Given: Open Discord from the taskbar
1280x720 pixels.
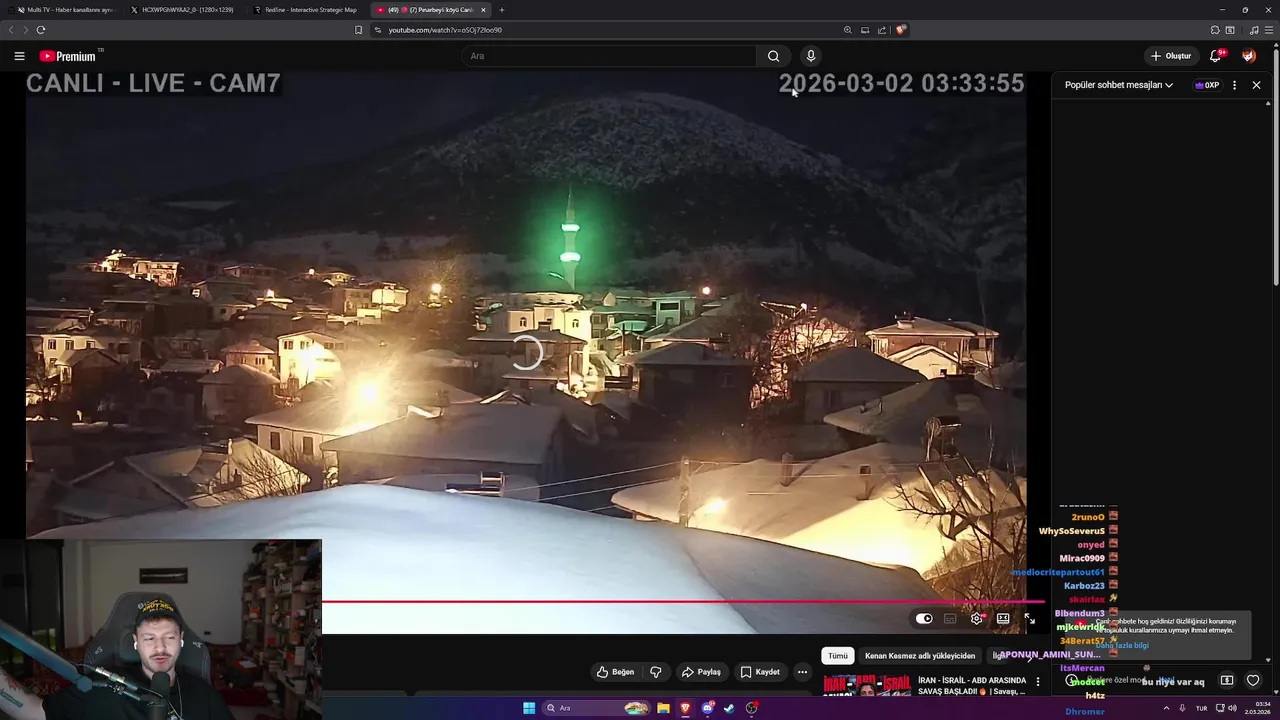Looking at the screenshot, I should pos(707,708).
